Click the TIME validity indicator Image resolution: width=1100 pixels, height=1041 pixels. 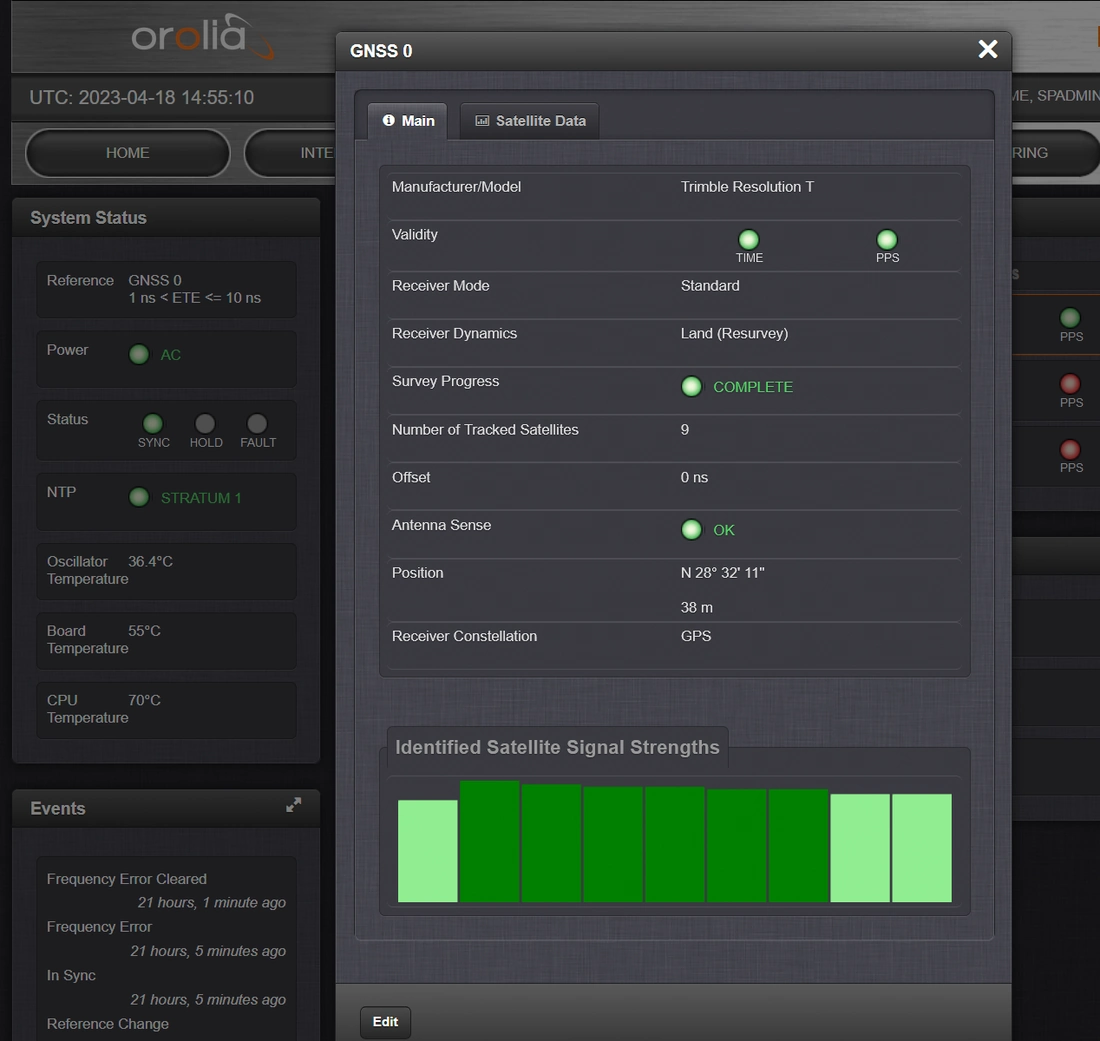[749, 240]
